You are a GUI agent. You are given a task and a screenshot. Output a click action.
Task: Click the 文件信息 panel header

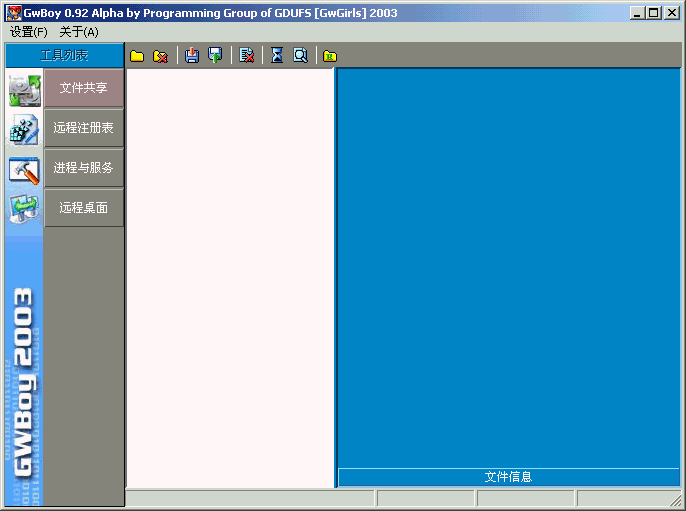pos(508,477)
